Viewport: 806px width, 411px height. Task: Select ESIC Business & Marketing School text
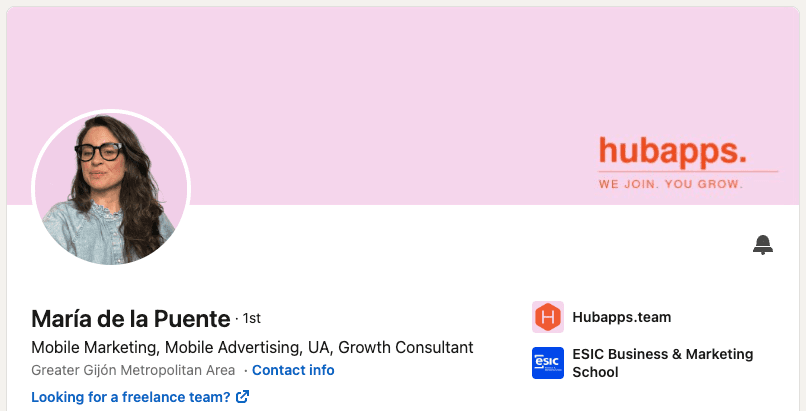coord(663,363)
